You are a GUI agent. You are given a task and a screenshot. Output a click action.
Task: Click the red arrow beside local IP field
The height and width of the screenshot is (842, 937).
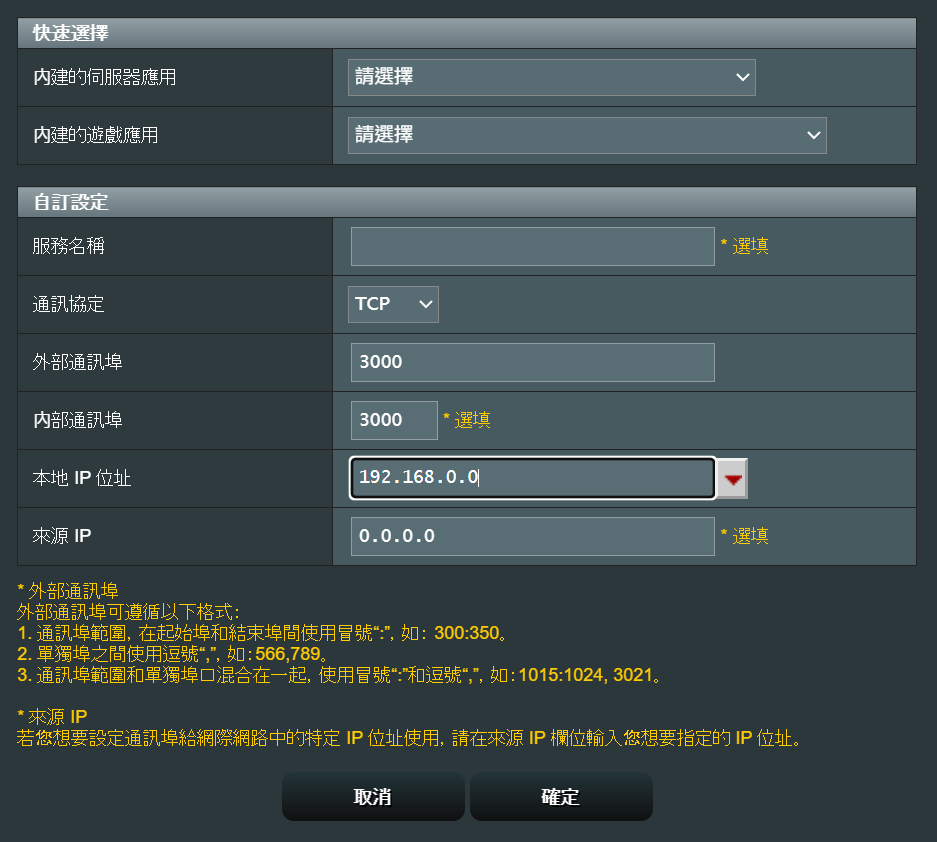click(x=734, y=479)
